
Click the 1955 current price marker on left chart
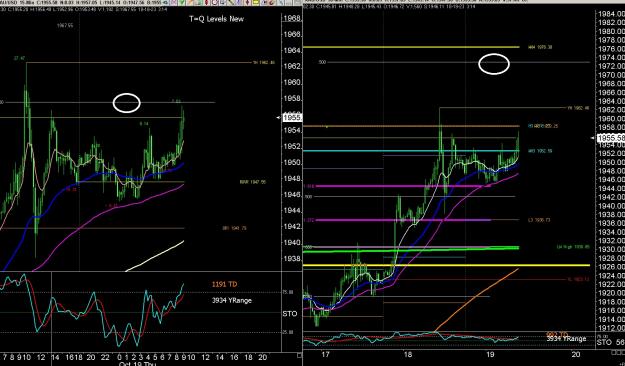[x=293, y=117]
